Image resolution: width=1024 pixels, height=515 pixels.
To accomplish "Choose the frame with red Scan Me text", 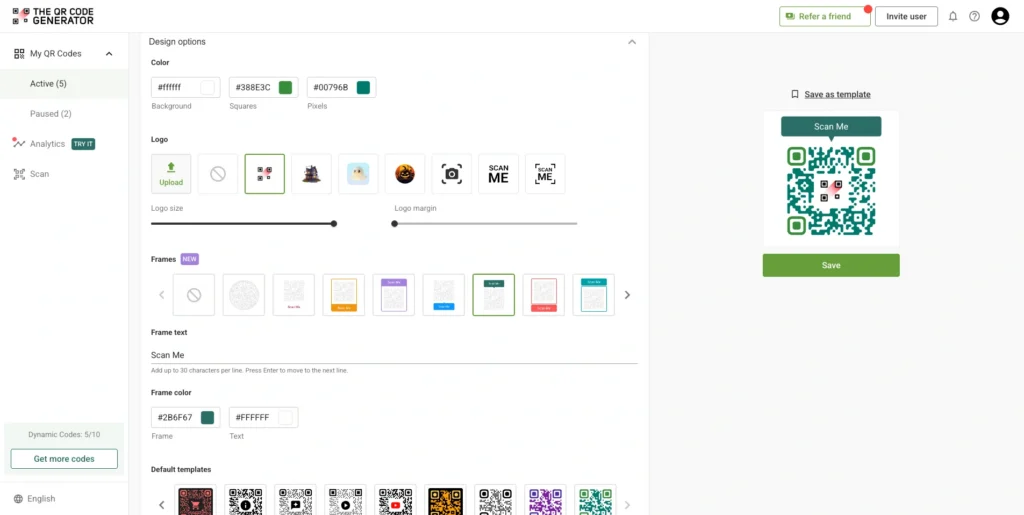I will [x=294, y=295].
